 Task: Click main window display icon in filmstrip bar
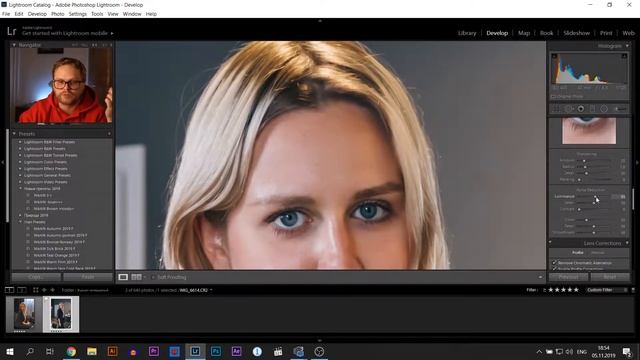[x=9, y=290]
